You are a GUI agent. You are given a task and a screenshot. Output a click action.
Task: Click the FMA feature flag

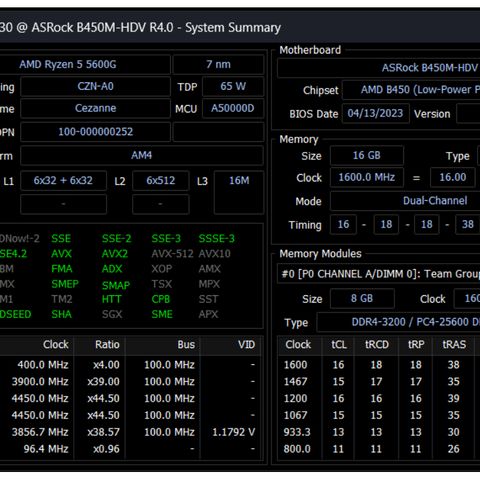62,269
